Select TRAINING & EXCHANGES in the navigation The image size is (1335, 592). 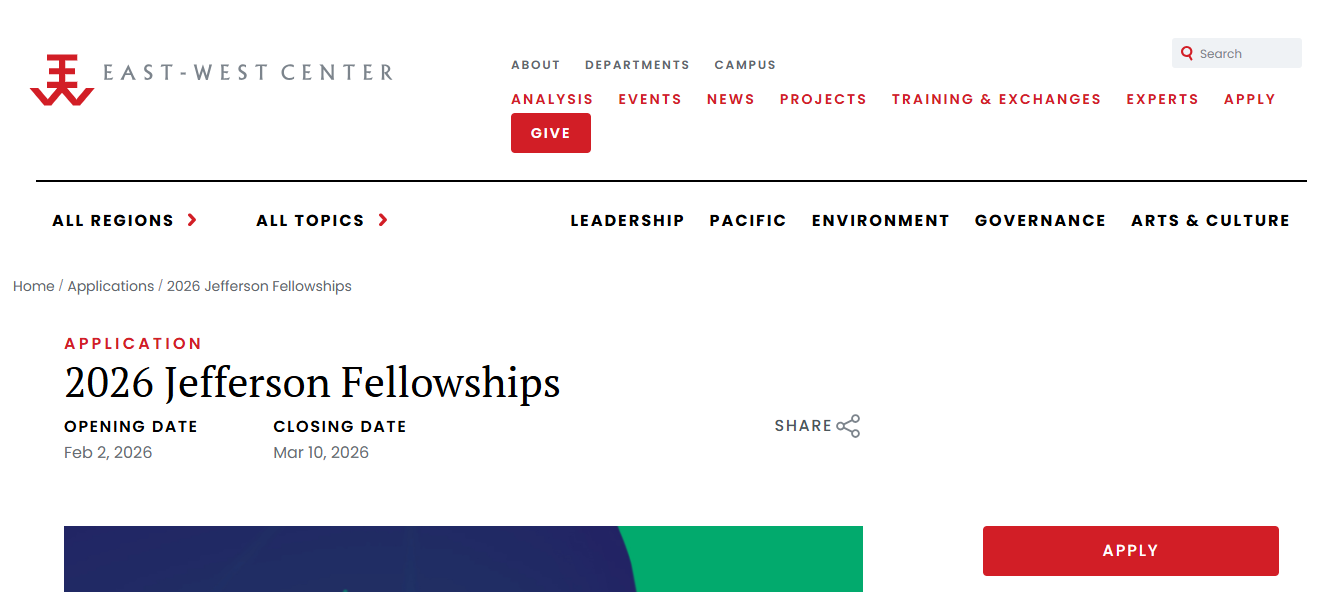pos(996,99)
